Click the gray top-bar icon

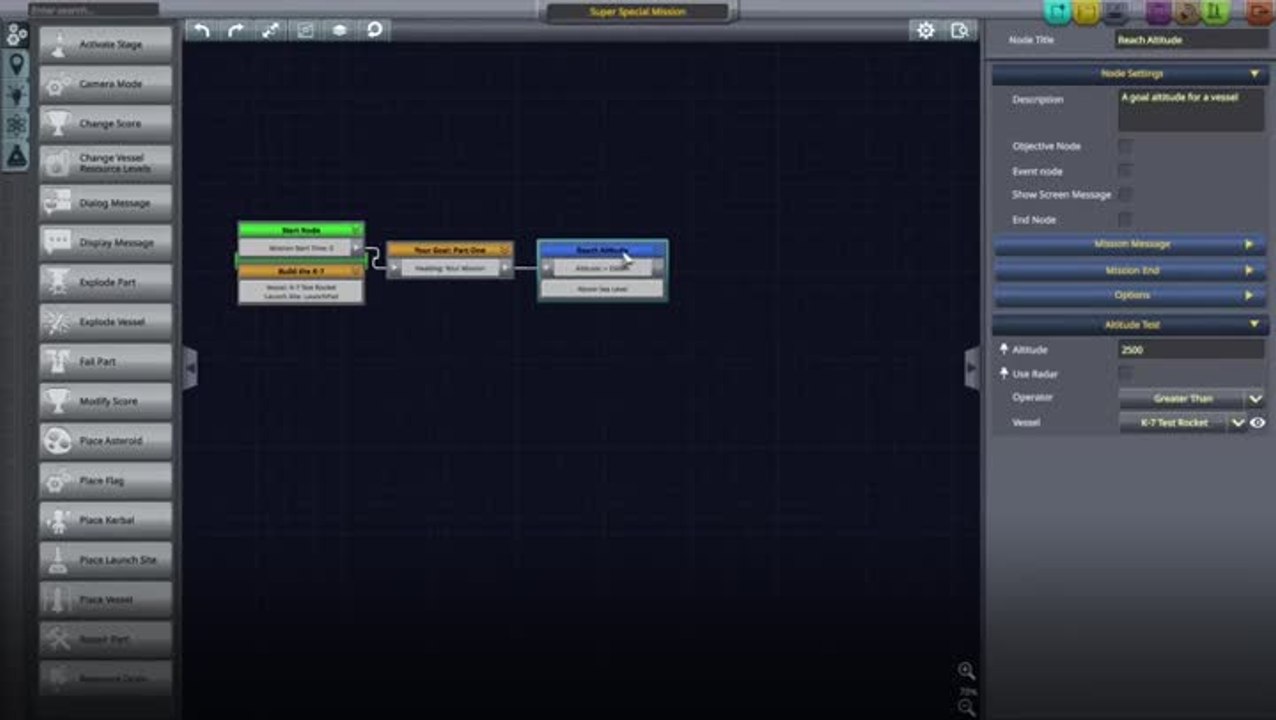pyautogui.click(x=1116, y=12)
